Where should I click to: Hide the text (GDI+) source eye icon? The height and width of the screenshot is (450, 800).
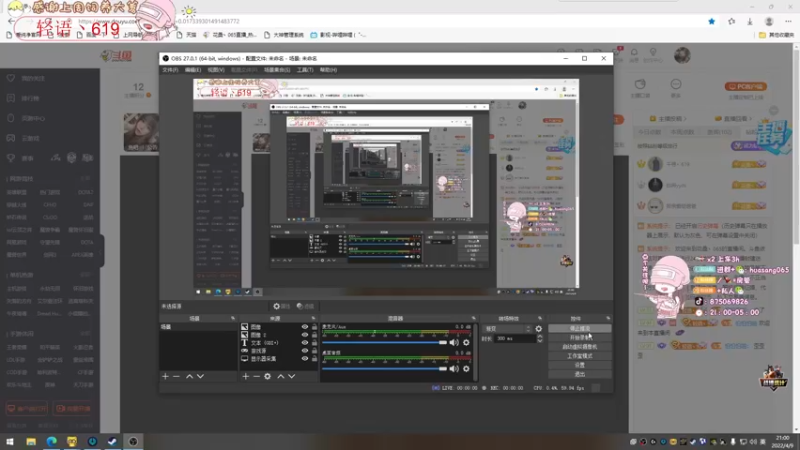pyautogui.click(x=305, y=343)
